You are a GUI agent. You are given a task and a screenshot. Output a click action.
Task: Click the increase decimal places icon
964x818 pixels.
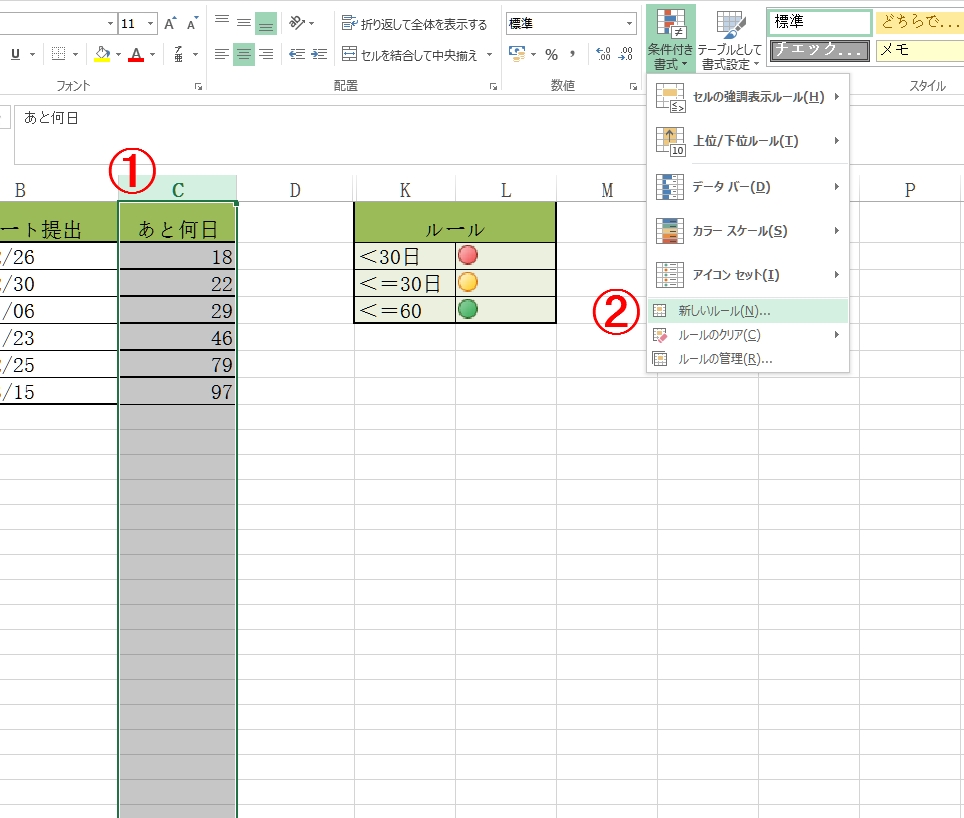click(603, 55)
